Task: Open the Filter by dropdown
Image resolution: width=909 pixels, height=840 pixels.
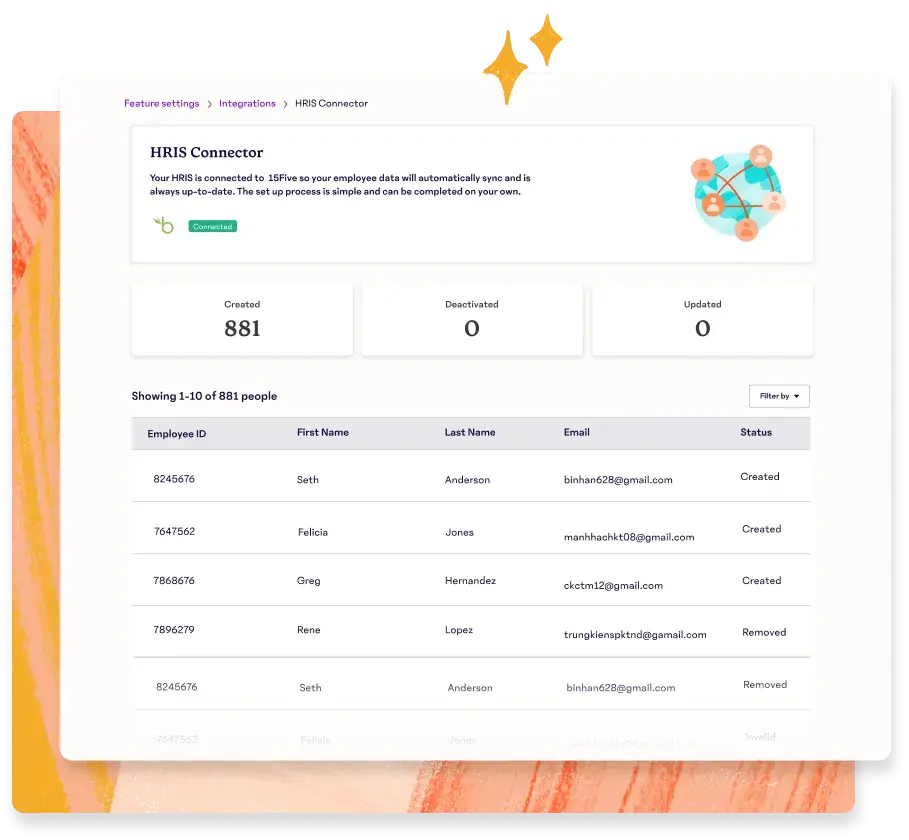Action: (x=779, y=396)
